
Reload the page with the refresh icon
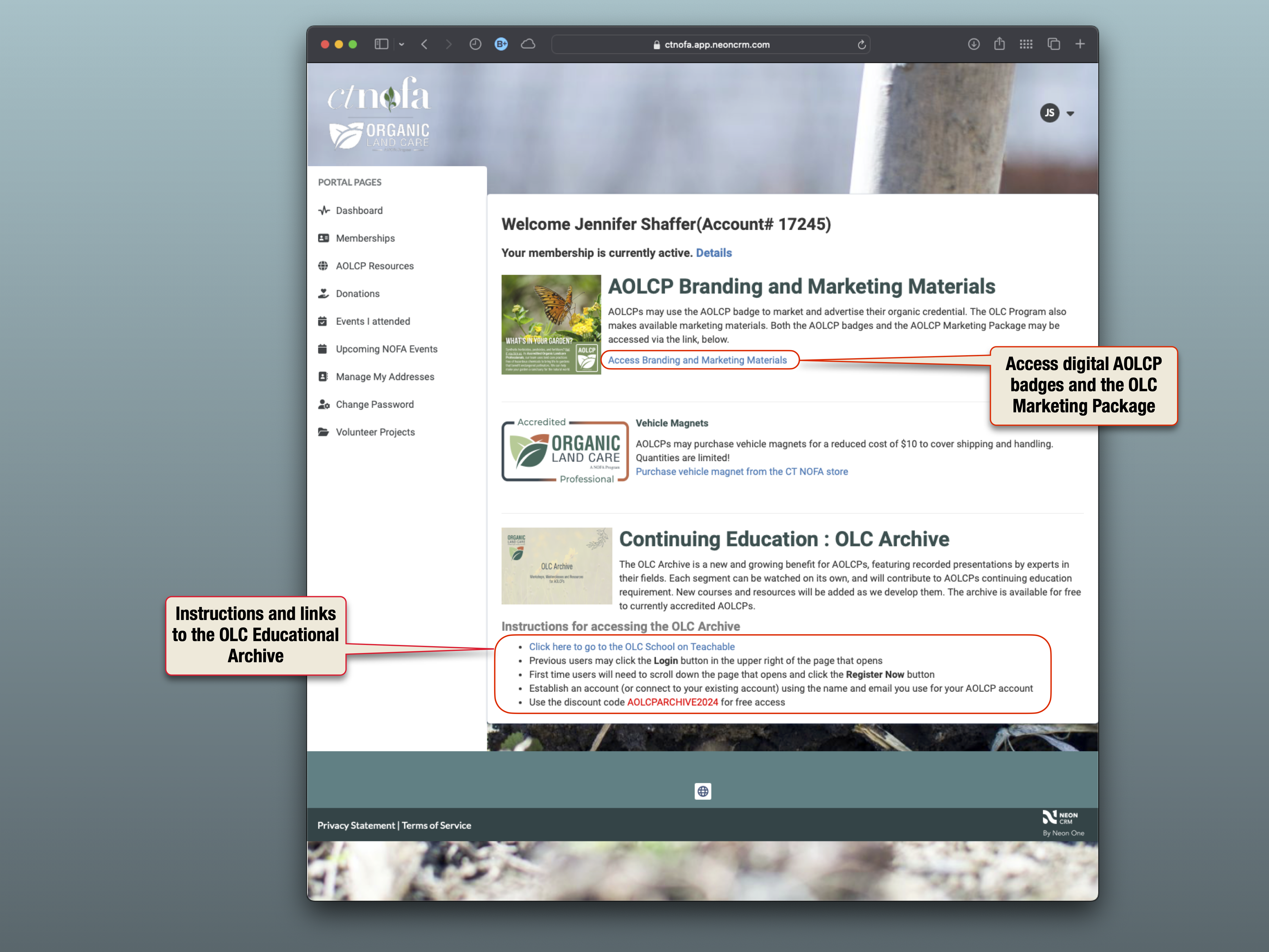[x=861, y=44]
